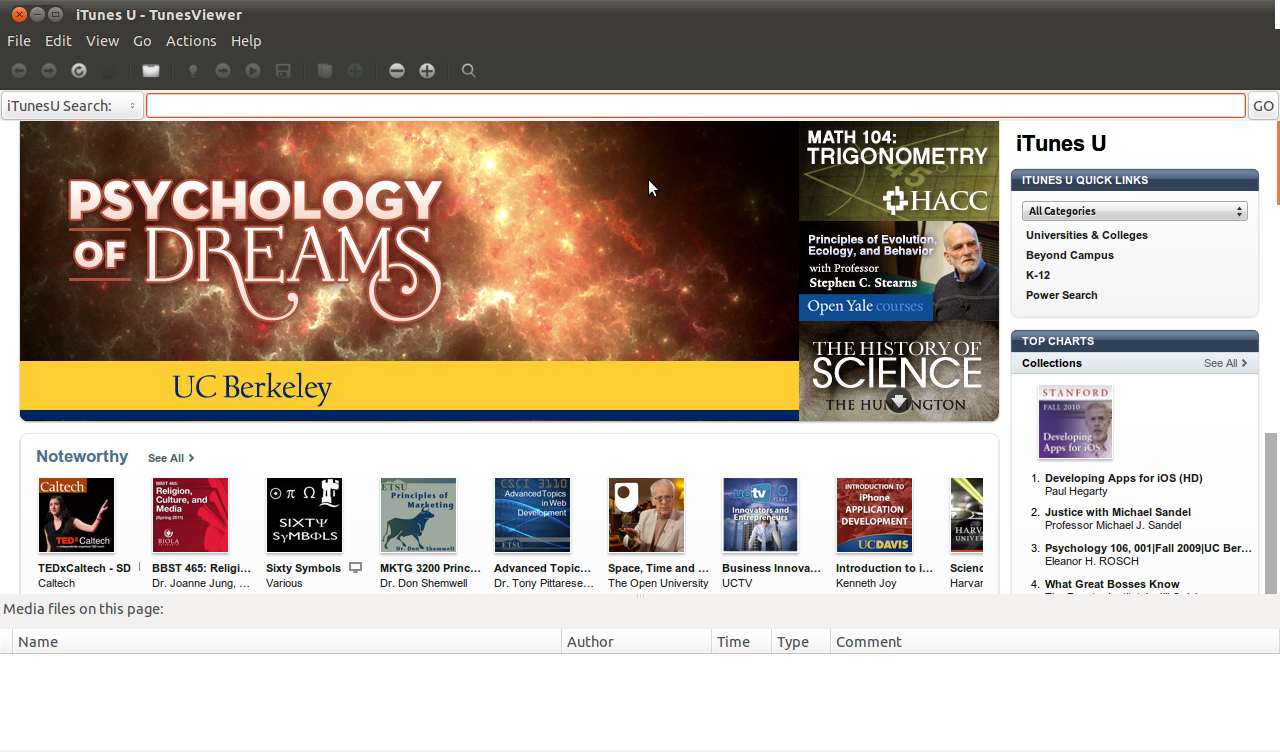
Task: Open the Beyond Campus link
Action: (x=1070, y=255)
